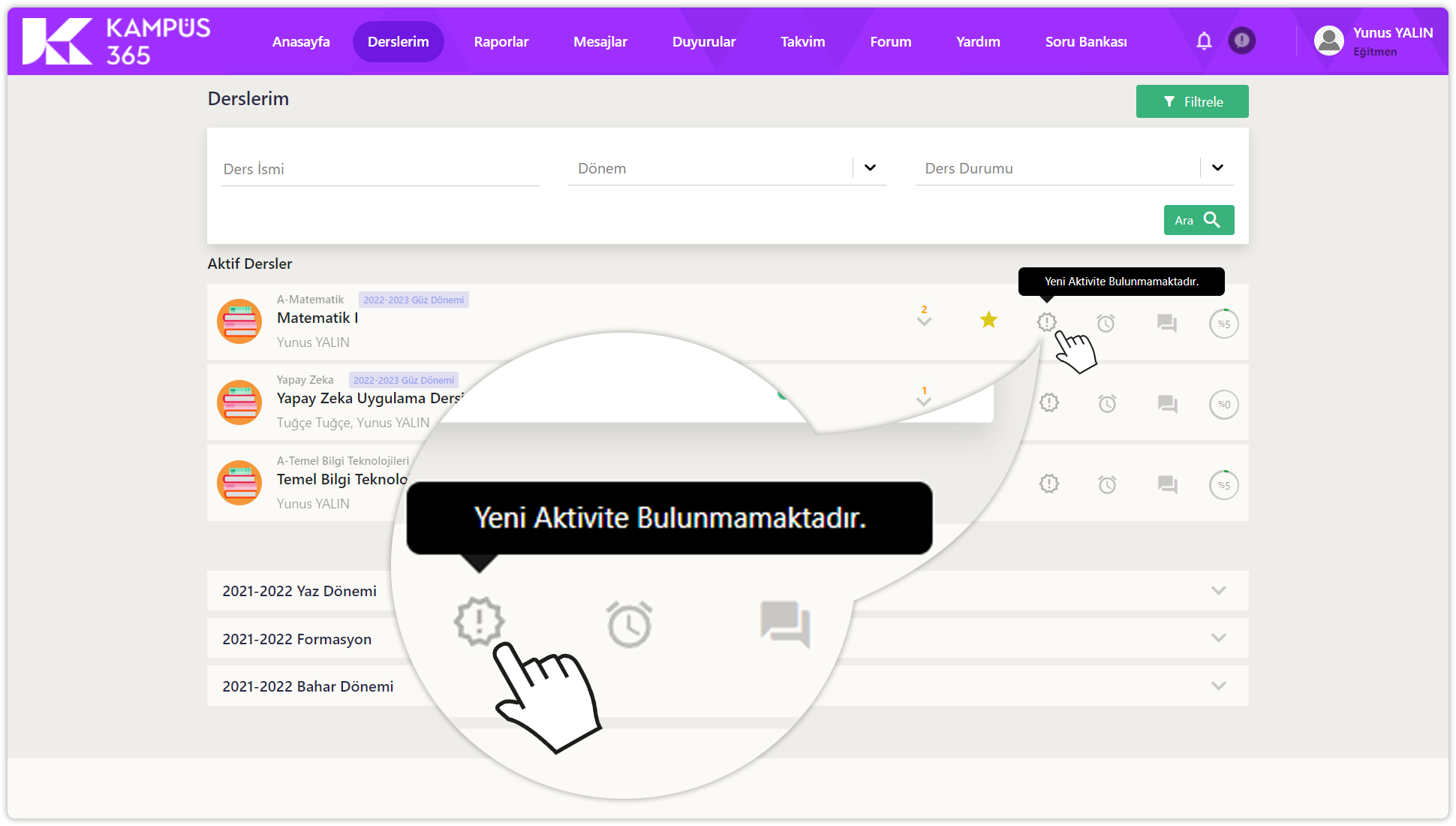
Task: Click the Ara search button
Action: click(1199, 220)
